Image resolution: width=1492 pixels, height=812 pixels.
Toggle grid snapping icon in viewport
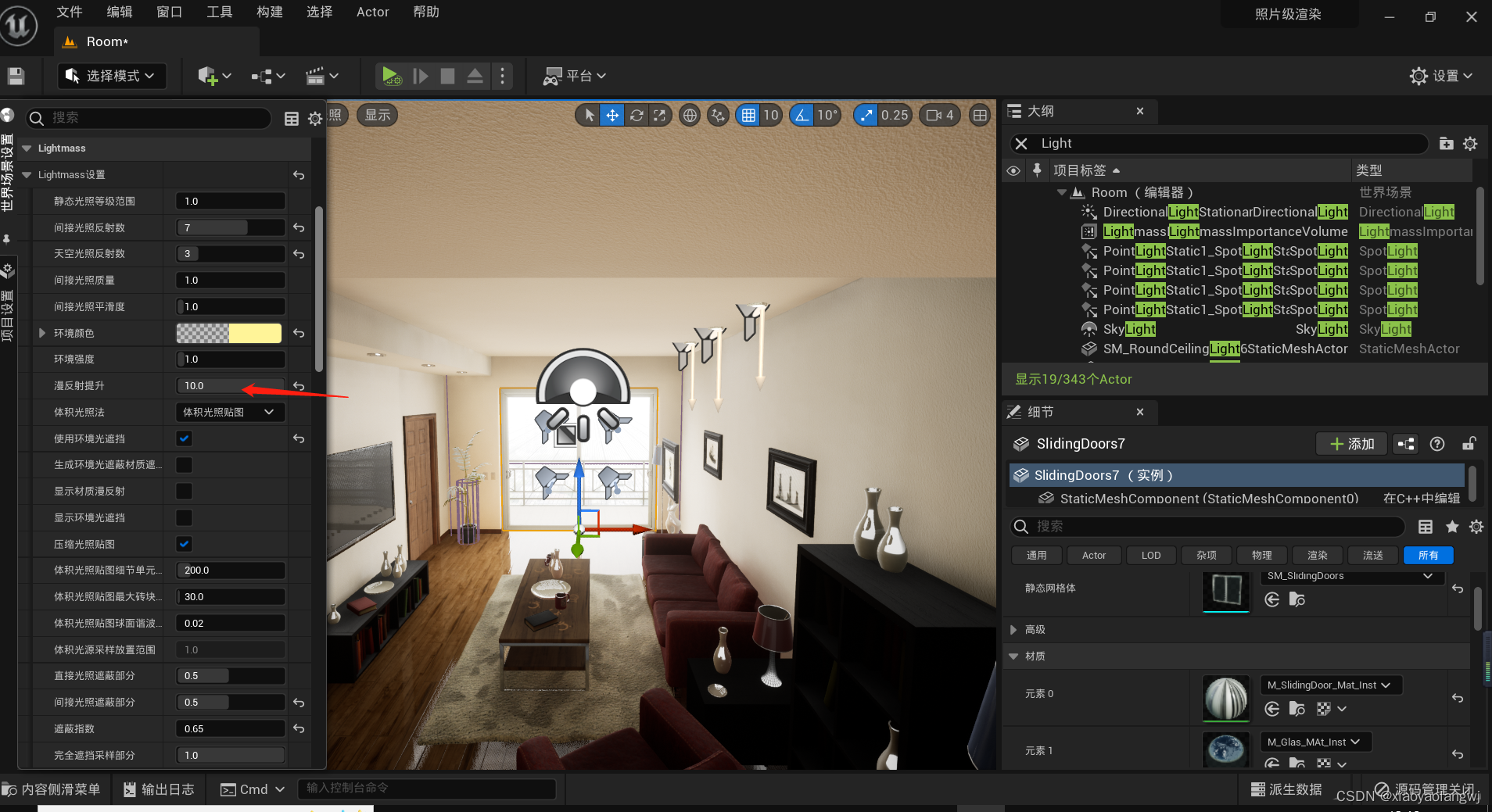[x=748, y=116]
